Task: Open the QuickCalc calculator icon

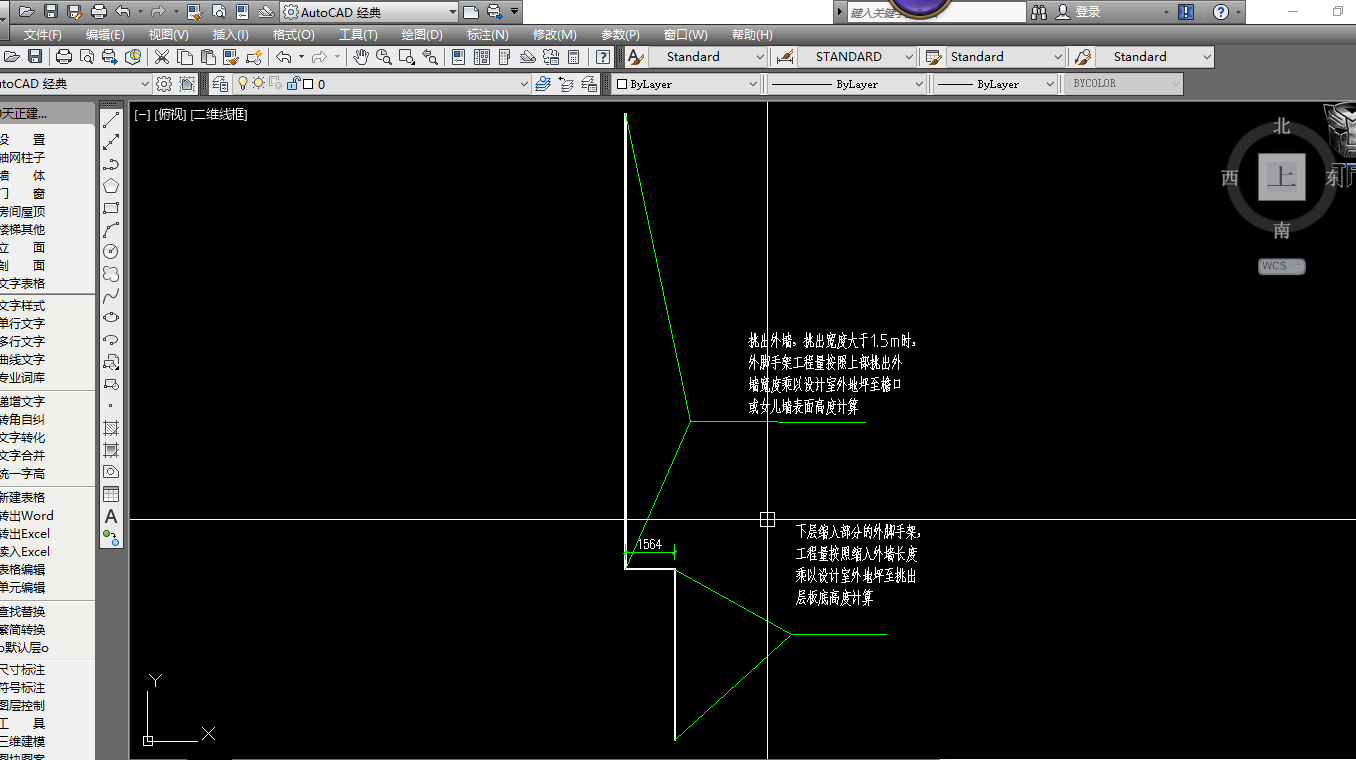Action: pos(574,57)
